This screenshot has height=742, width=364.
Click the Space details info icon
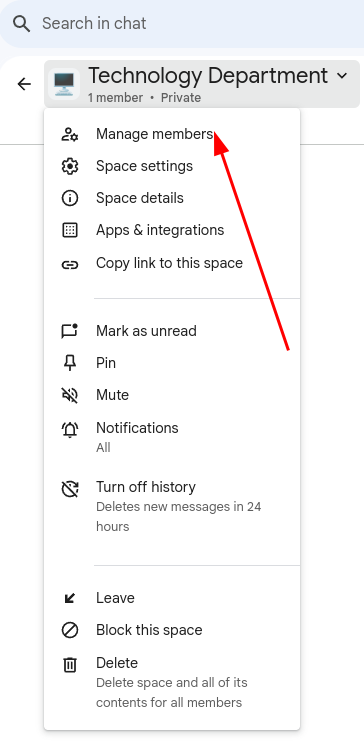point(70,198)
